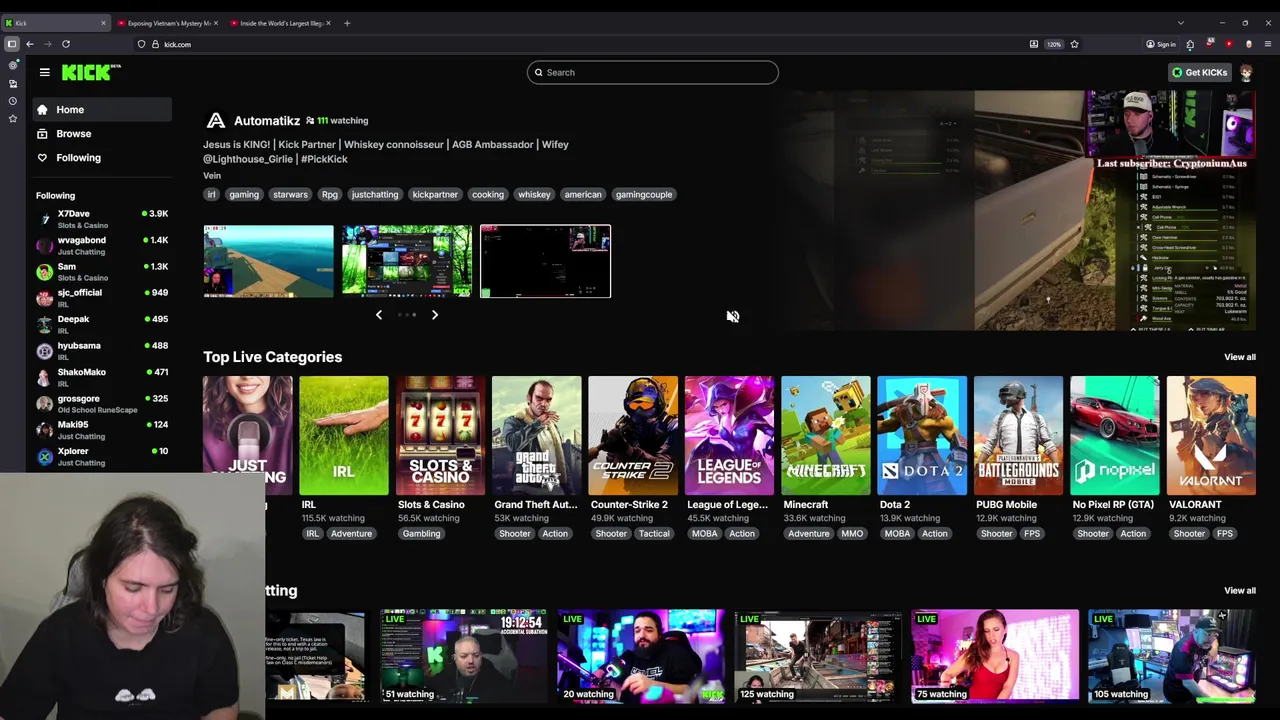The image size is (1280, 720).
Task: List all tabs dropdown arrow
Action: [1181, 23]
